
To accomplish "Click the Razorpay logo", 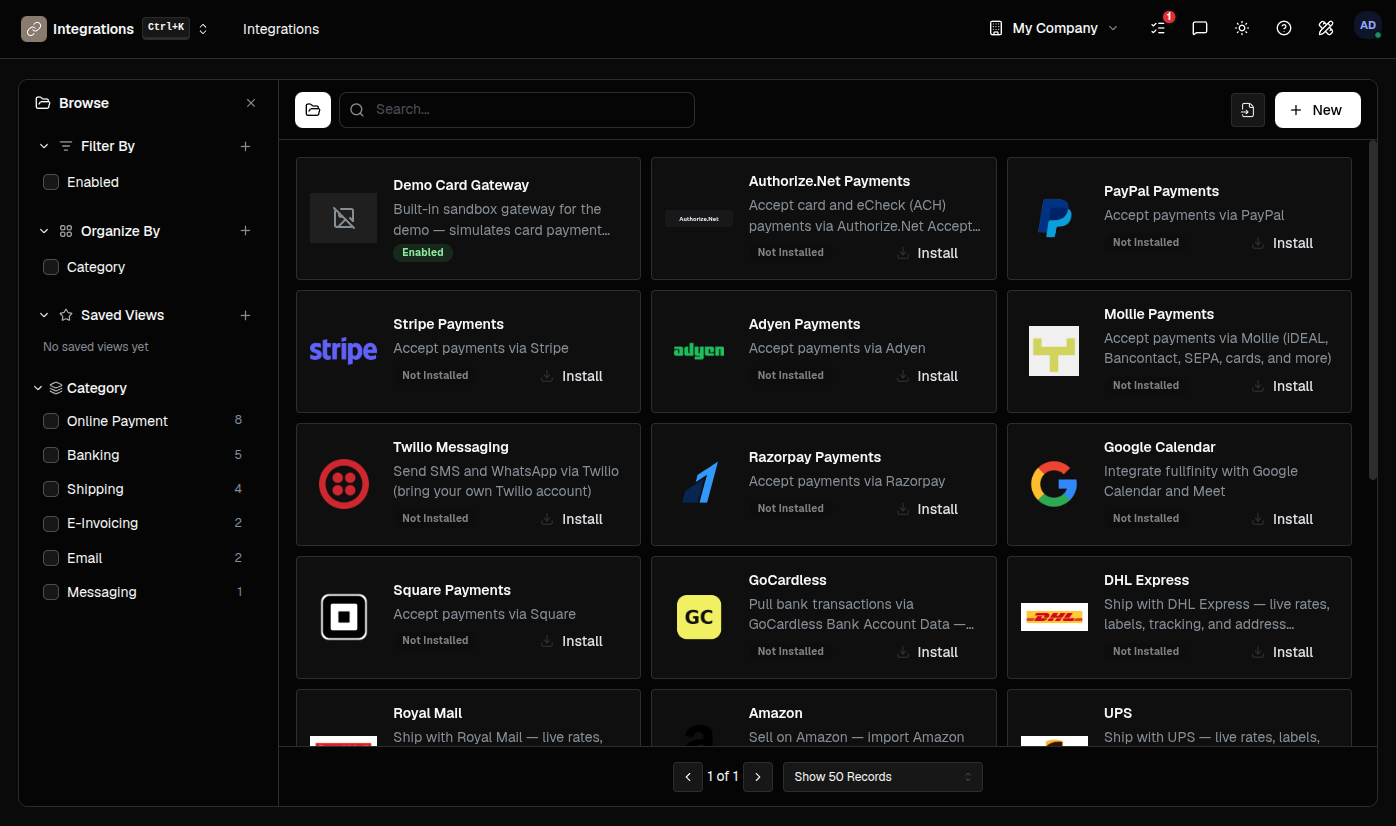I will click(x=699, y=484).
